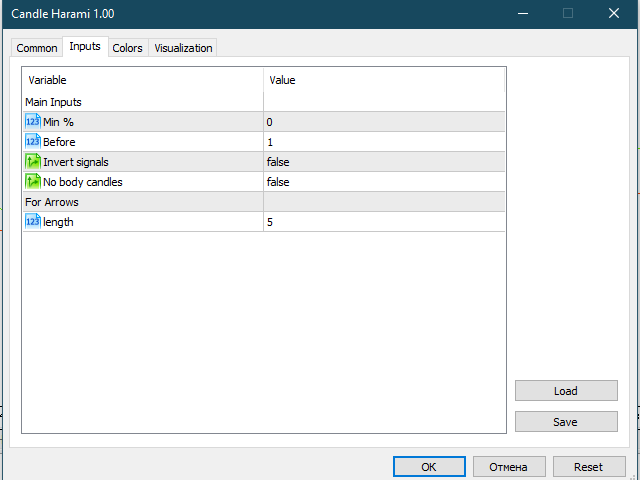
Task: Click the boolean icon beside Invert signals
Action: click(33, 162)
